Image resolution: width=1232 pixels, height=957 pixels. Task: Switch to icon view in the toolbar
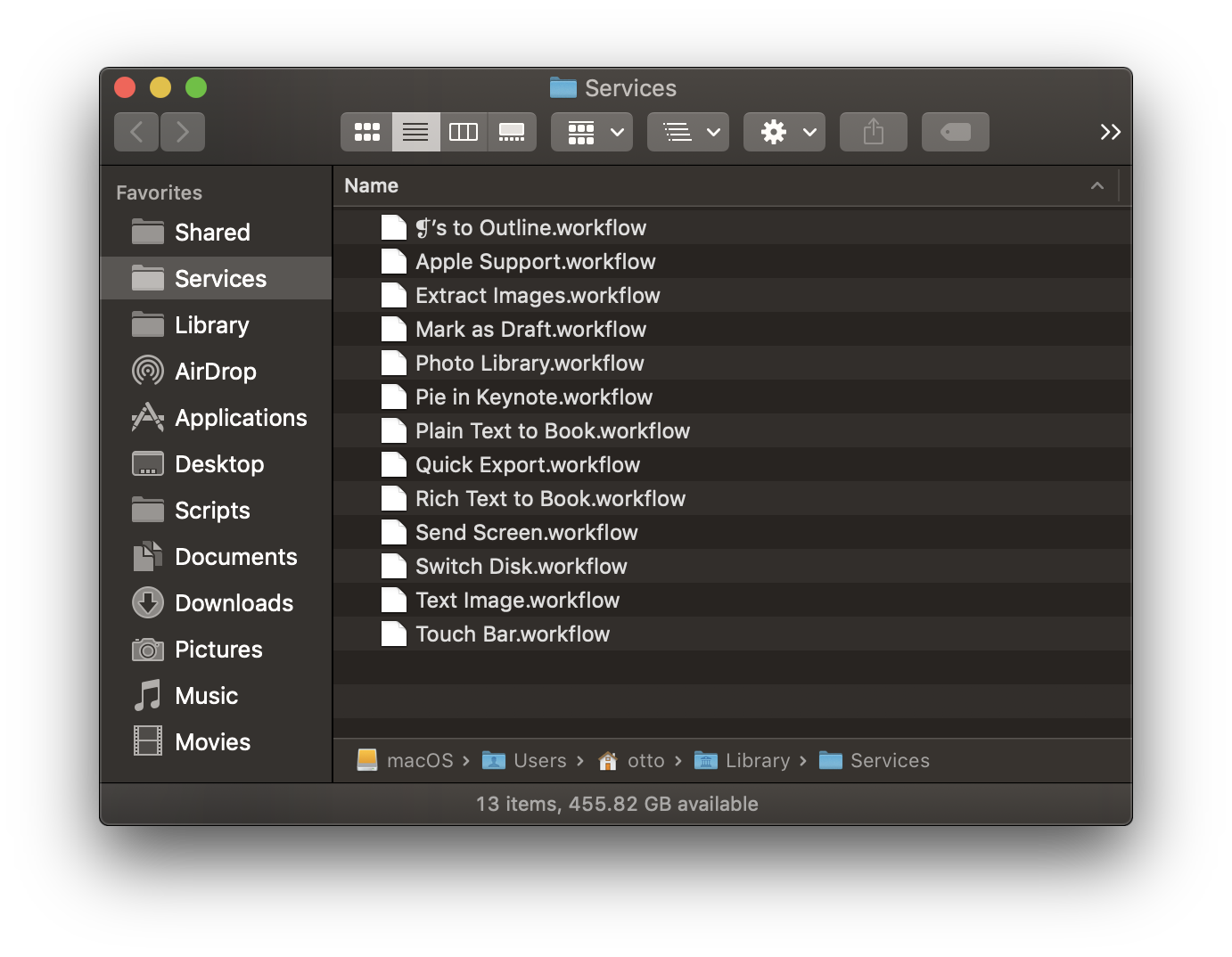point(366,131)
